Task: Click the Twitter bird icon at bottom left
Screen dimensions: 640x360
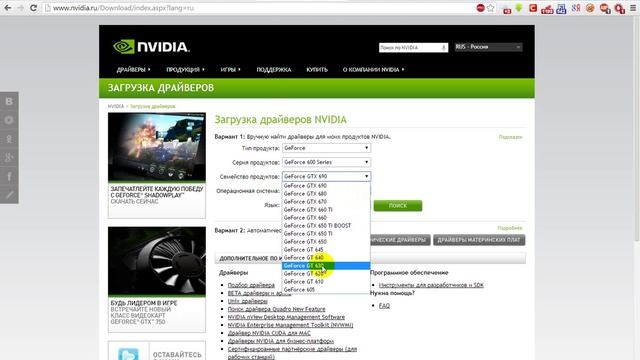Action: pyautogui.click(x=128, y=354)
